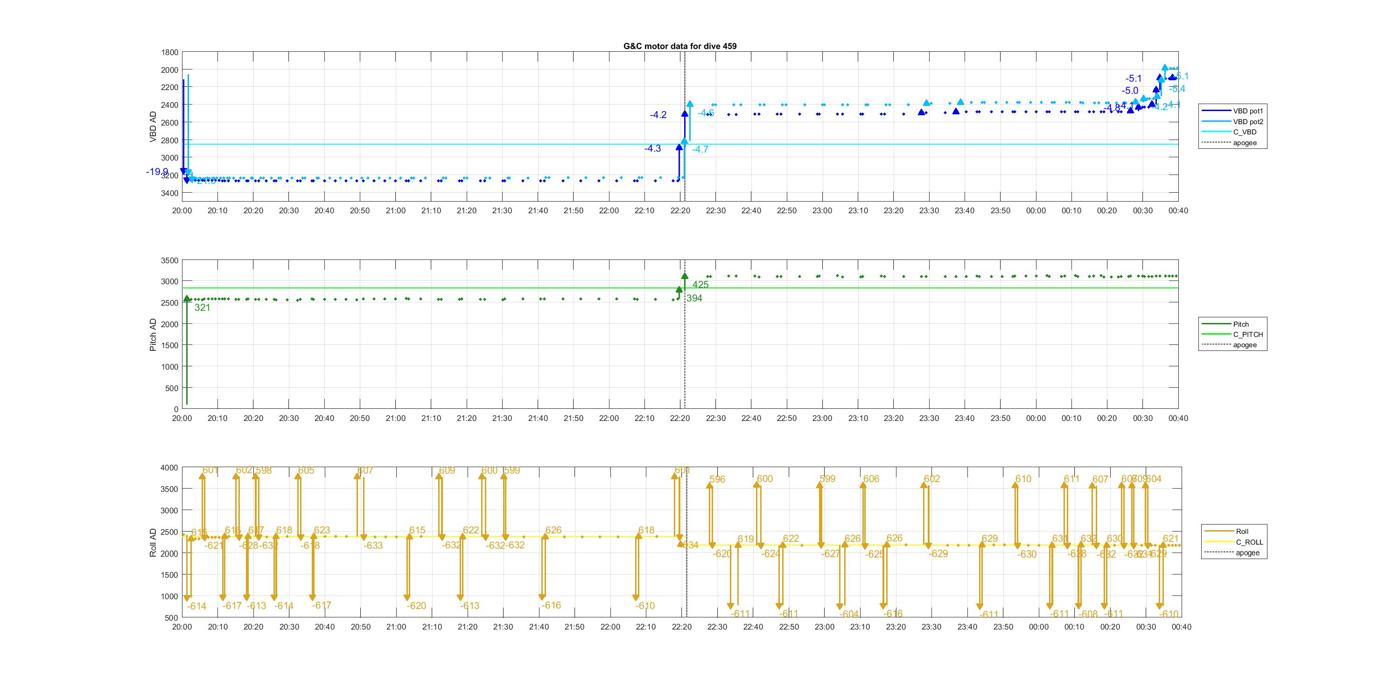1400x693 pixels.
Task: Click the "605" roll data label
Action: click(306, 470)
